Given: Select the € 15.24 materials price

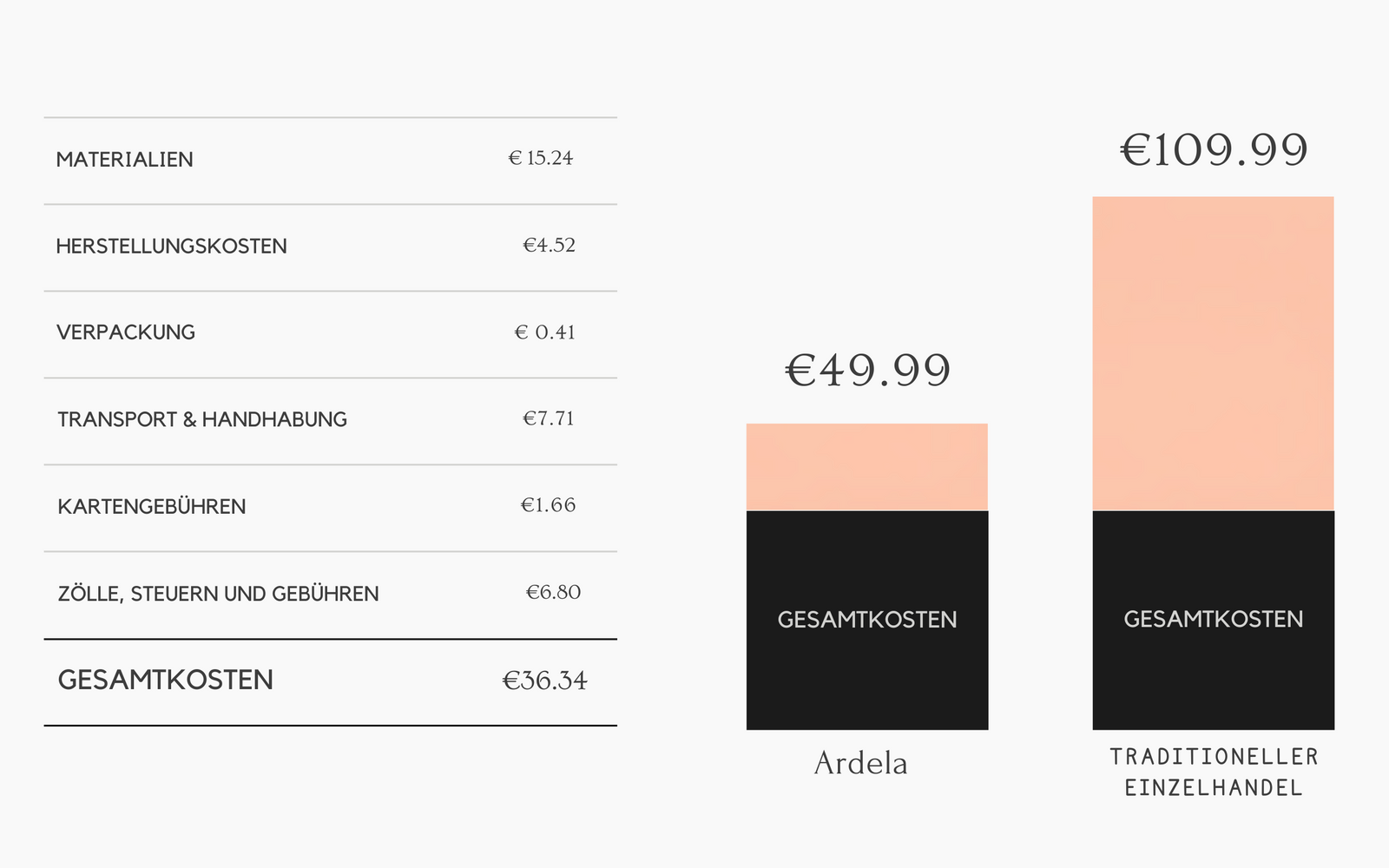Looking at the screenshot, I should [541, 158].
